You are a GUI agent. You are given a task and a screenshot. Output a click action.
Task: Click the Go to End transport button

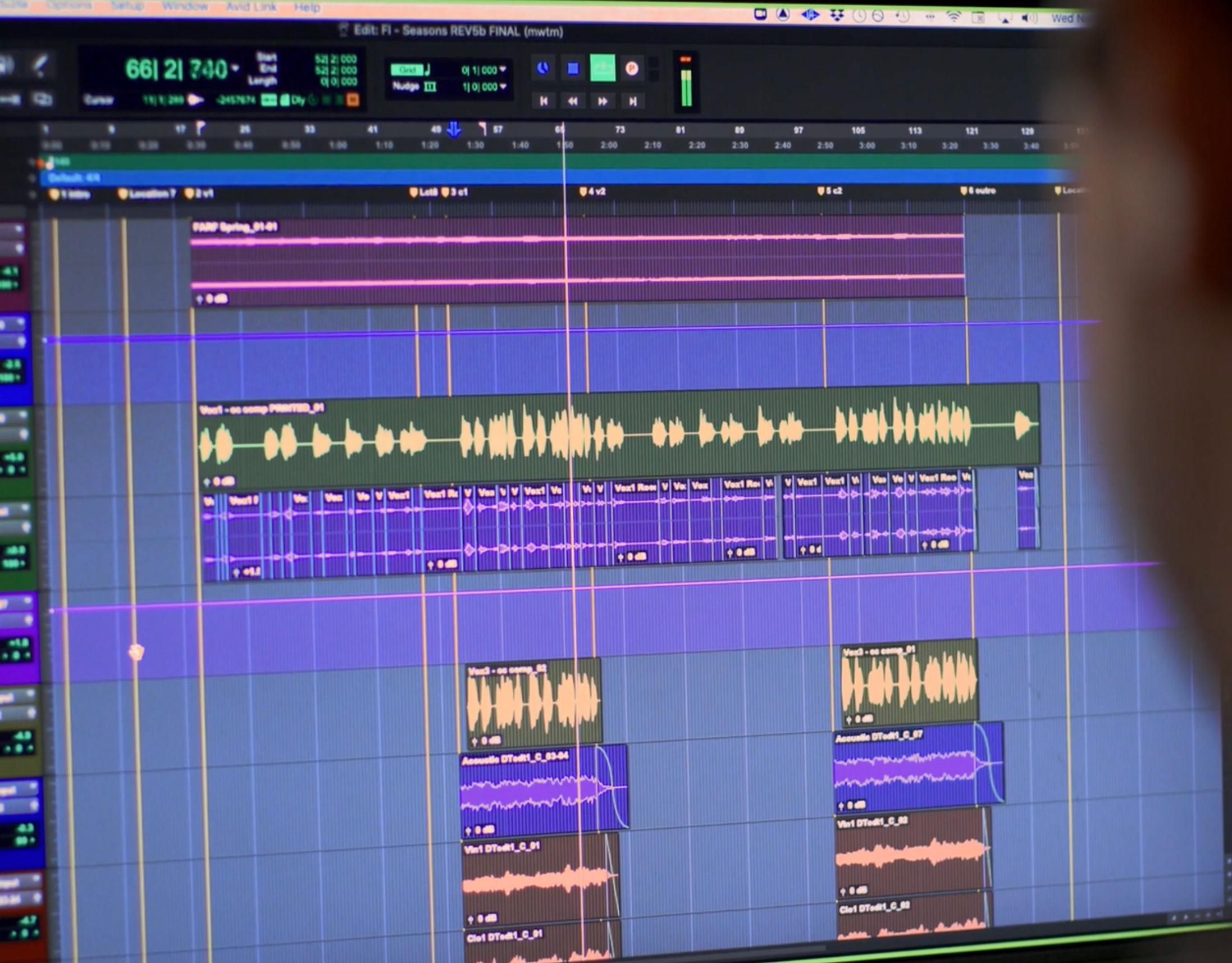pos(632,102)
